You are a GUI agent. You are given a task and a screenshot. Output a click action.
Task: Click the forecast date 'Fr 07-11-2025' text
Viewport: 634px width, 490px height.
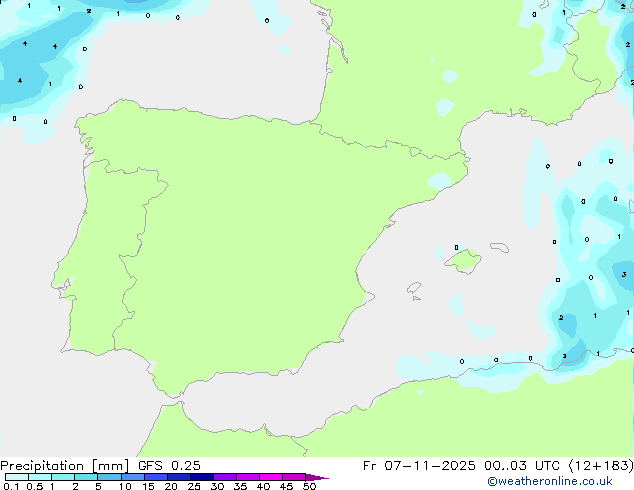(419, 466)
